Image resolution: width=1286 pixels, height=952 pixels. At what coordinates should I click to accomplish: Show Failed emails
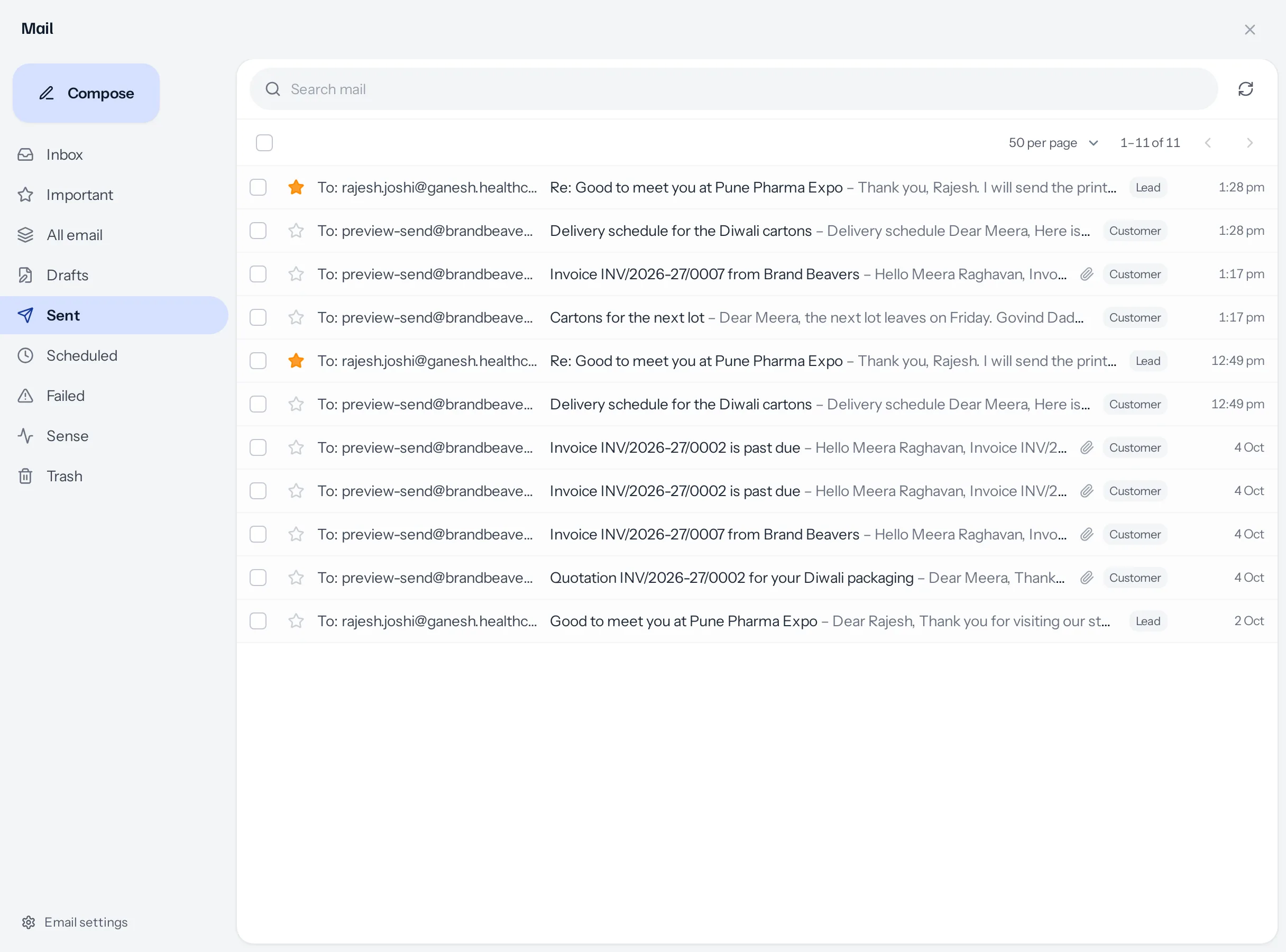coord(114,396)
